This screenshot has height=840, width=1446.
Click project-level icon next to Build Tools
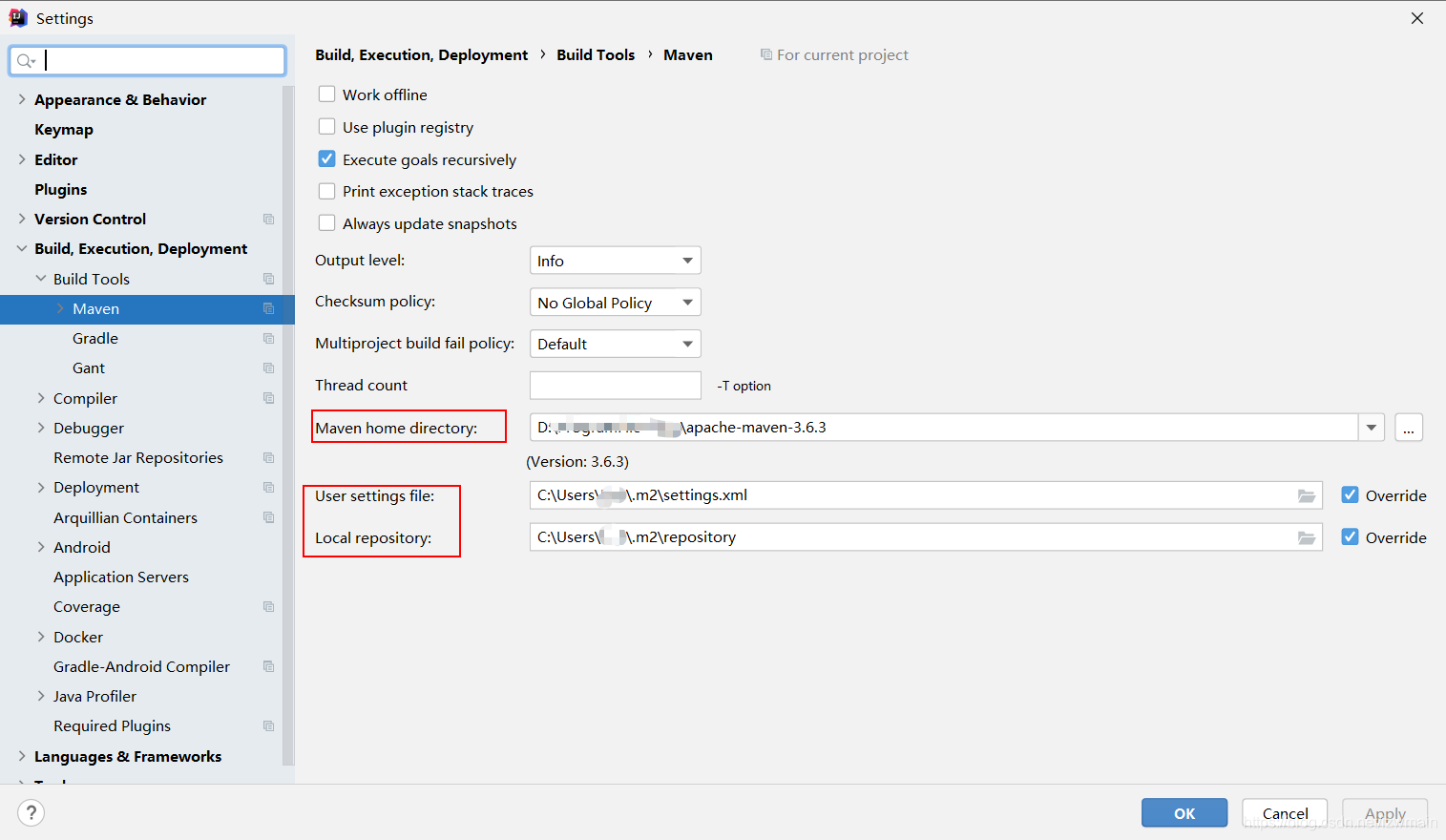[x=268, y=279]
